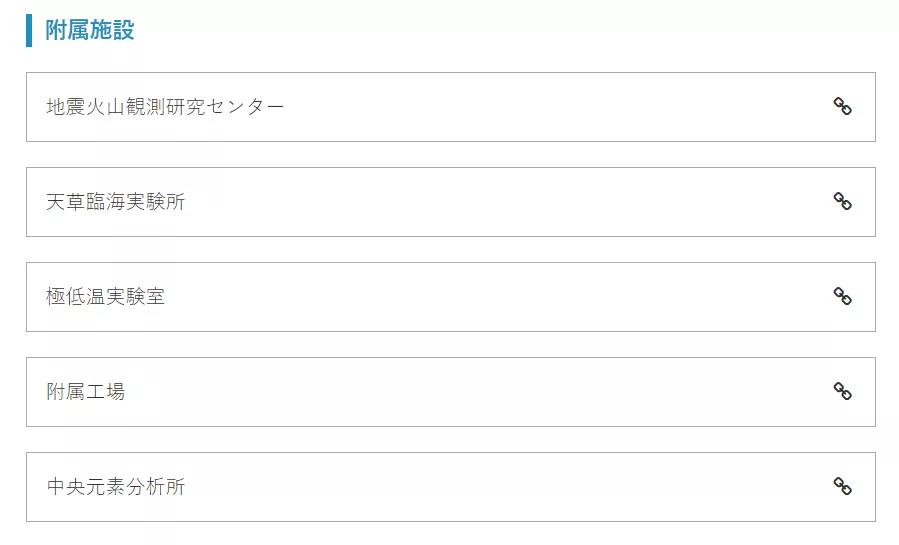
Task: Click the chain link icon for 天草臨海実験所
Action: (x=842, y=202)
